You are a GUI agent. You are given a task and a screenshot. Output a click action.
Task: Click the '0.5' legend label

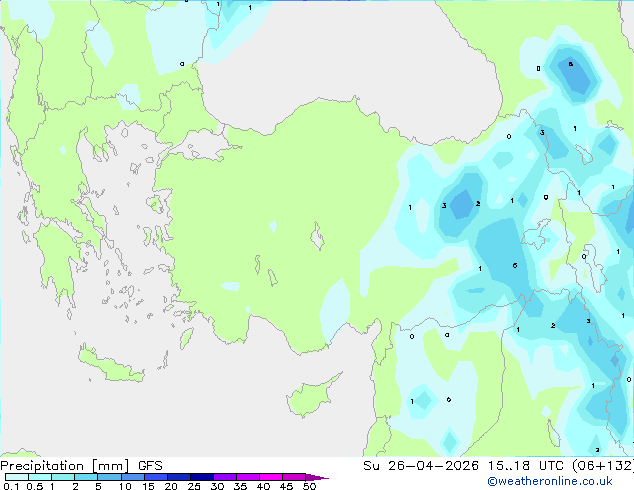(x=35, y=486)
